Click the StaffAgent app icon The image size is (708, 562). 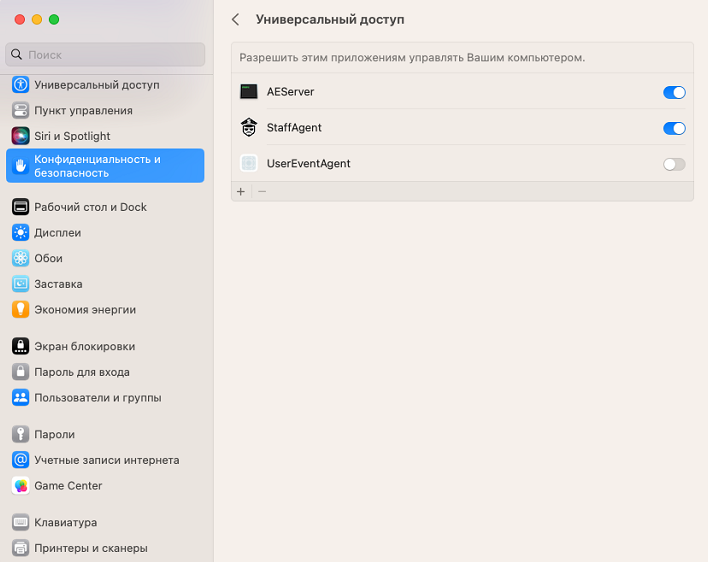(249, 128)
